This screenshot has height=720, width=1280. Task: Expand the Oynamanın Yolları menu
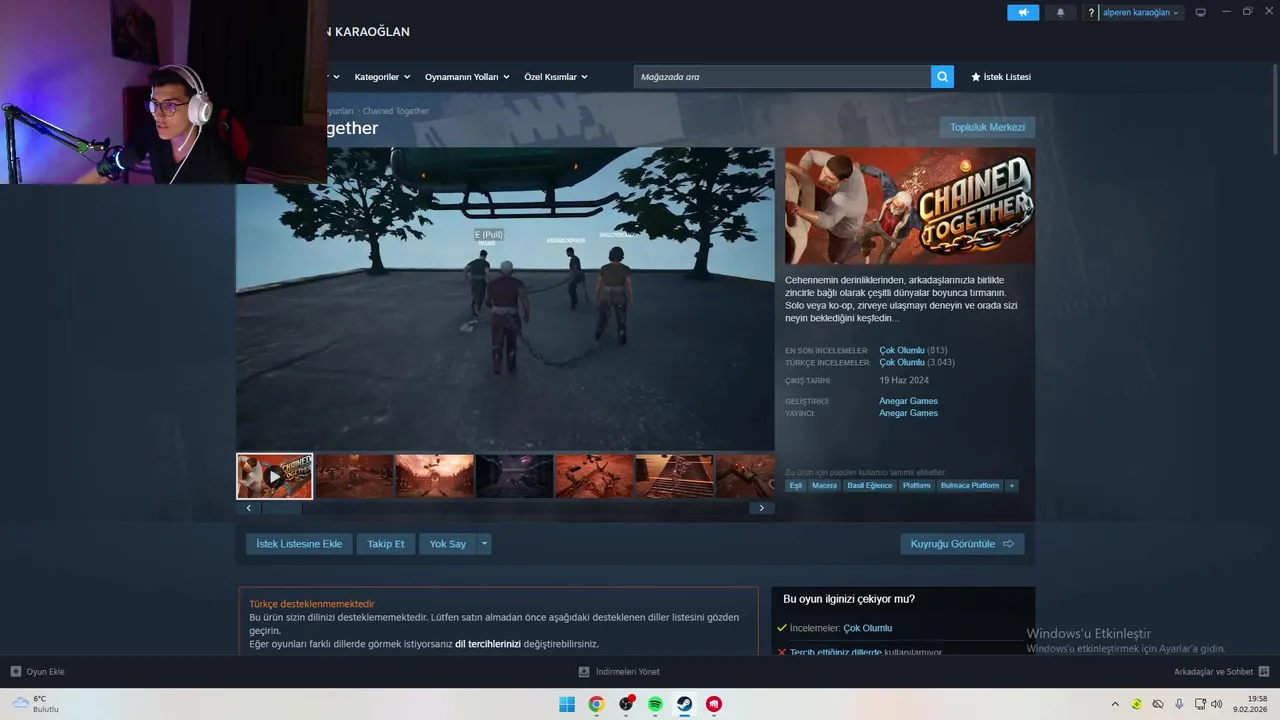(x=467, y=77)
